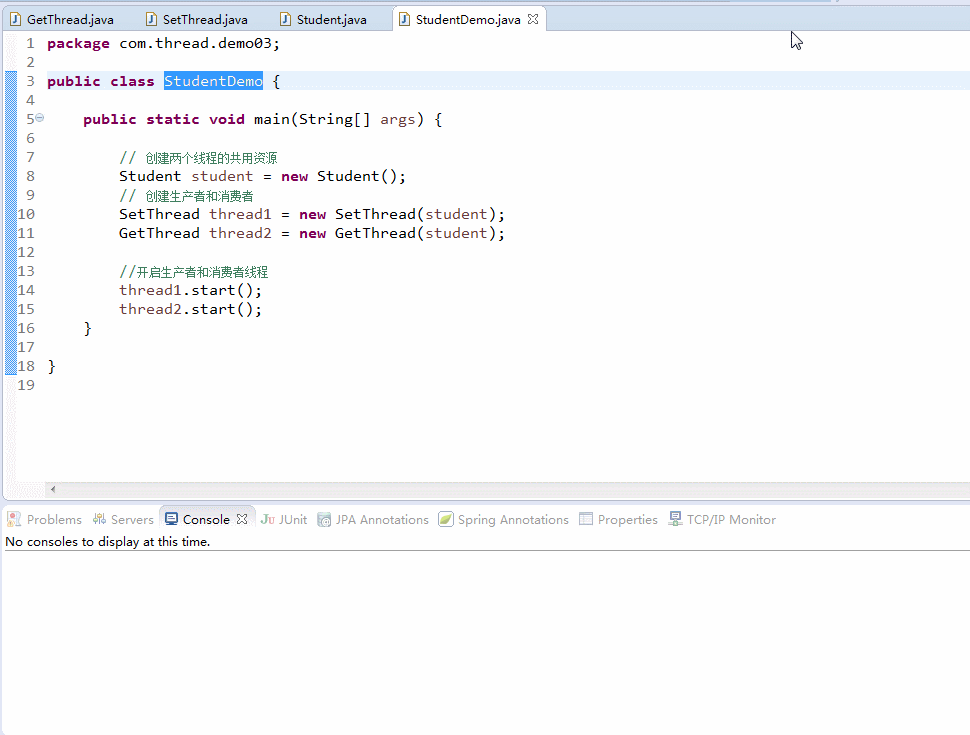Click line number 19 in the gutter
970x735 pixels.
tap(26, 385)
